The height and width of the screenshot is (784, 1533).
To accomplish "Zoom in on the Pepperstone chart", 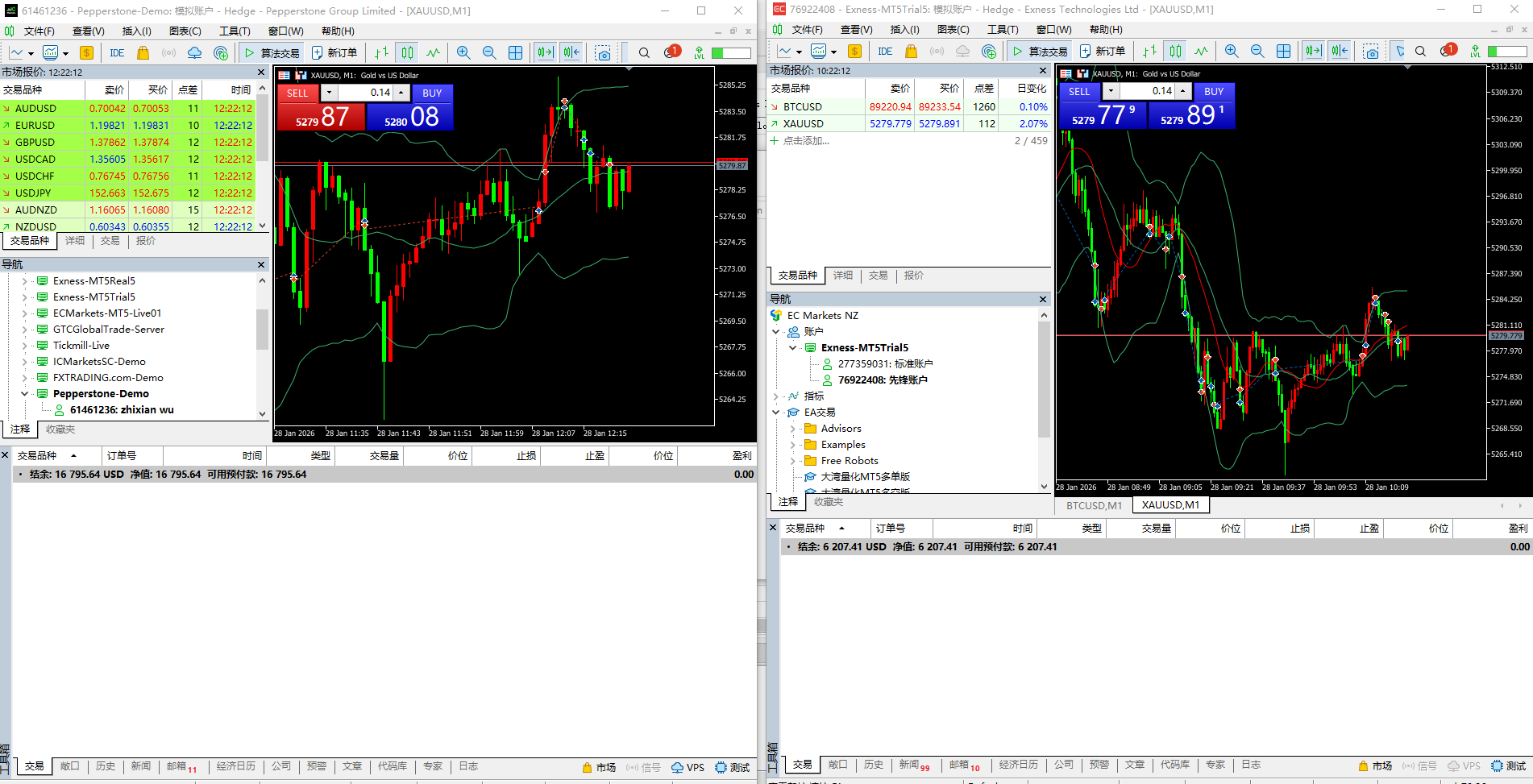I will coord(463,53).
